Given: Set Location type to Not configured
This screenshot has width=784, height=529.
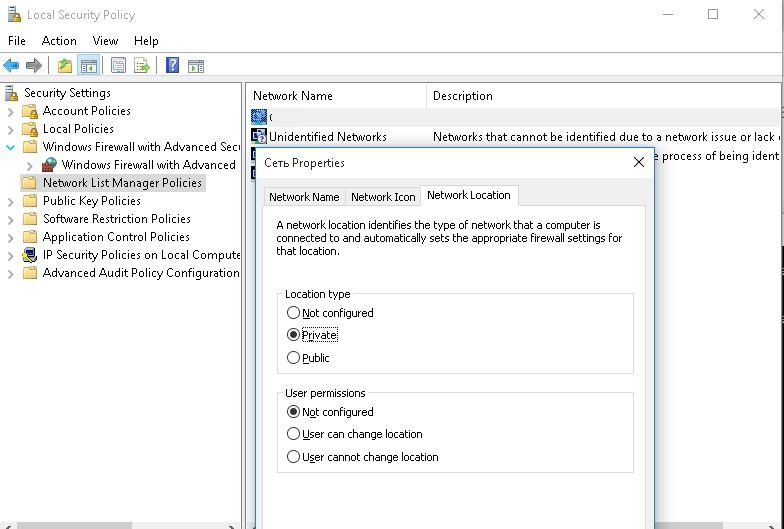Looking at the screenshot, I should (293, 313).
